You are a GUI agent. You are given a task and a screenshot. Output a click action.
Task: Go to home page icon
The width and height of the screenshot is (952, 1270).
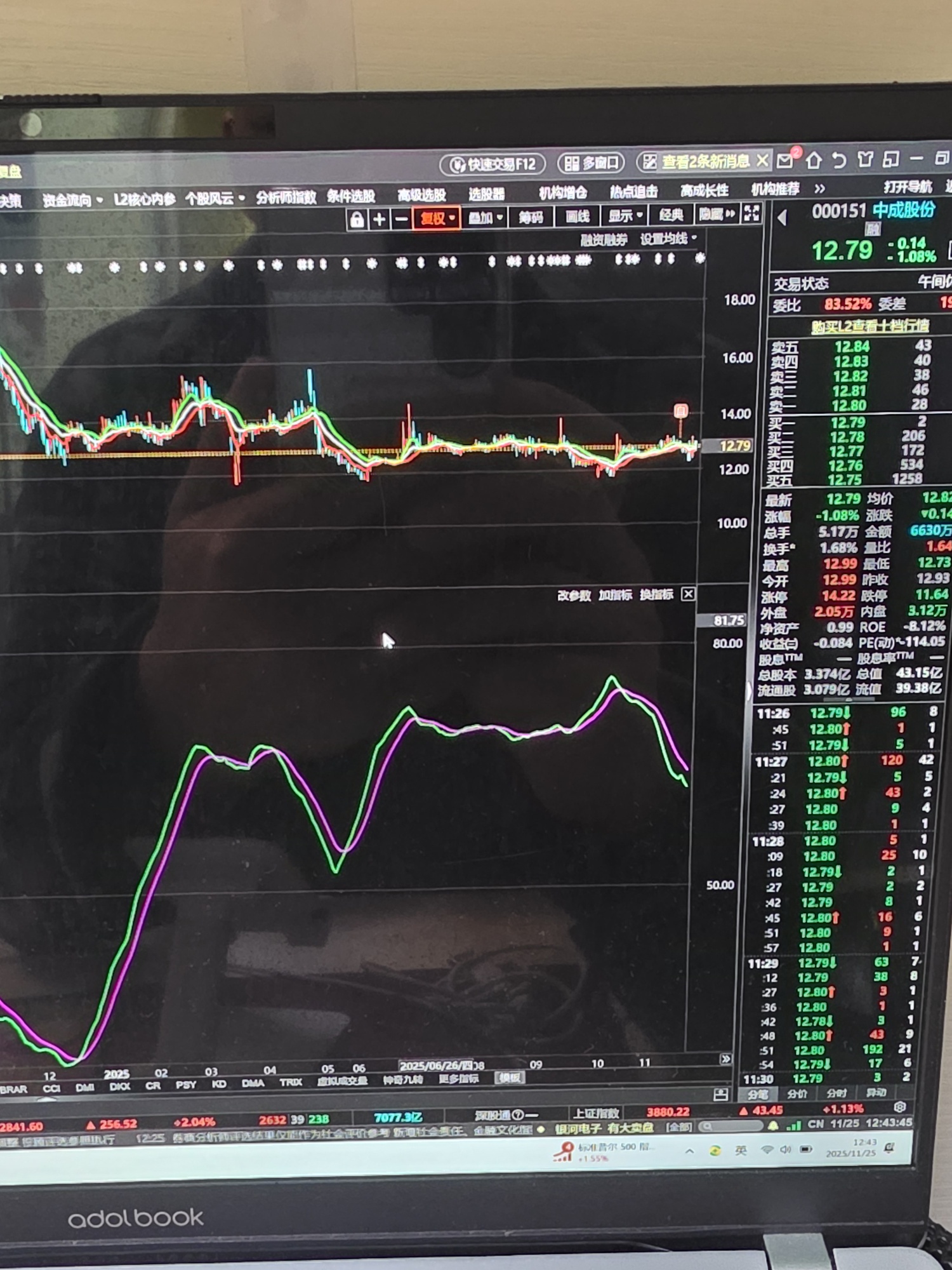(814, 161)
